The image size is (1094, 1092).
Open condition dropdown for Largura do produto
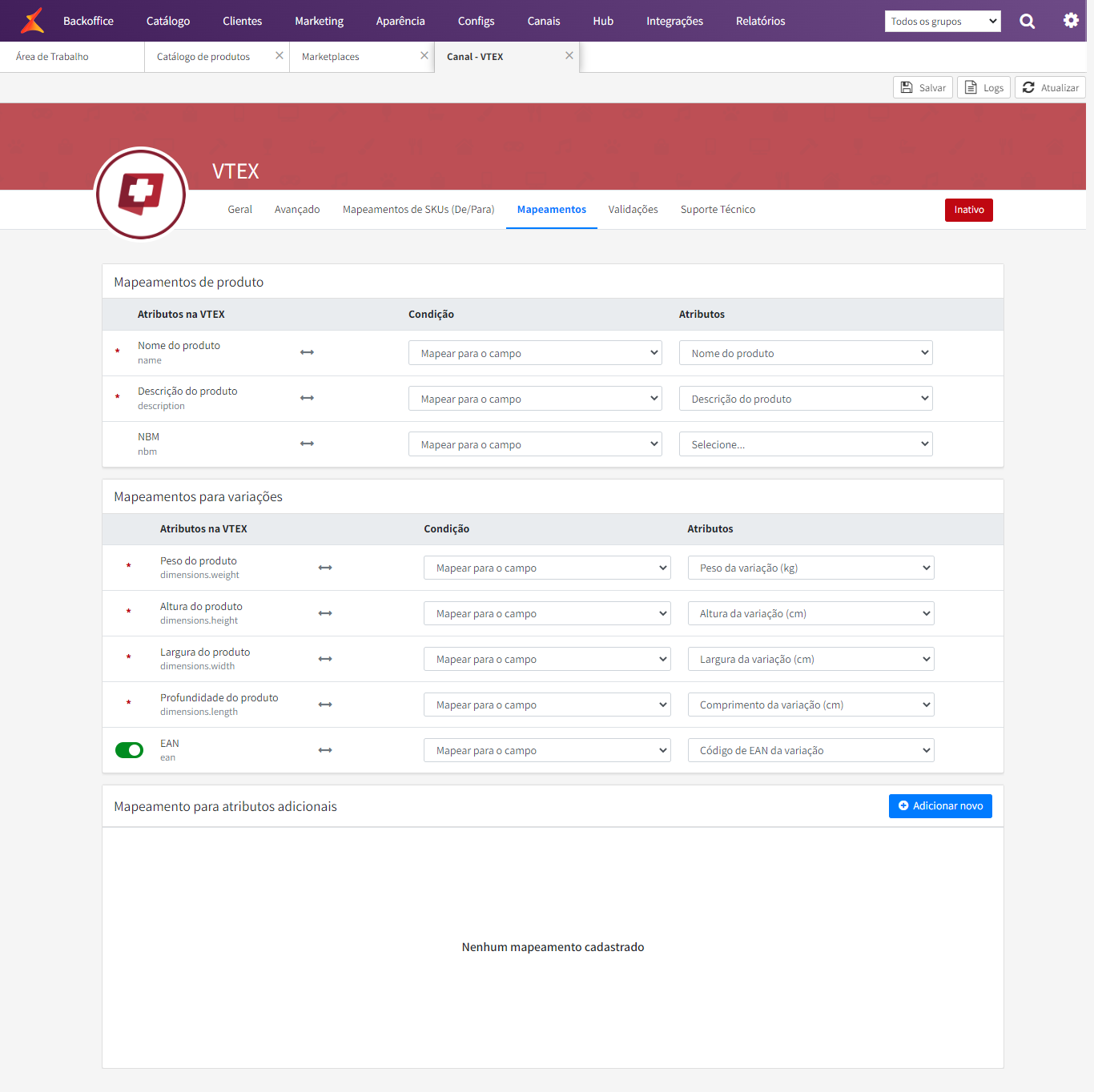click(547, 659)
